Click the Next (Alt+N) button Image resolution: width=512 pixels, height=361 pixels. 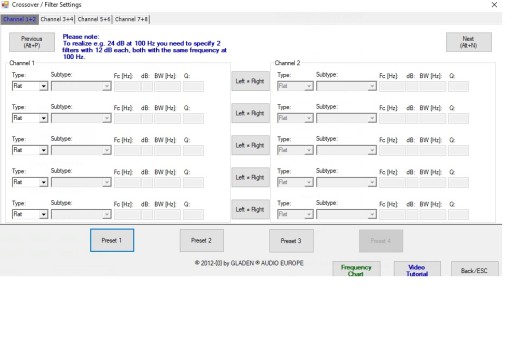click(468, 42)
